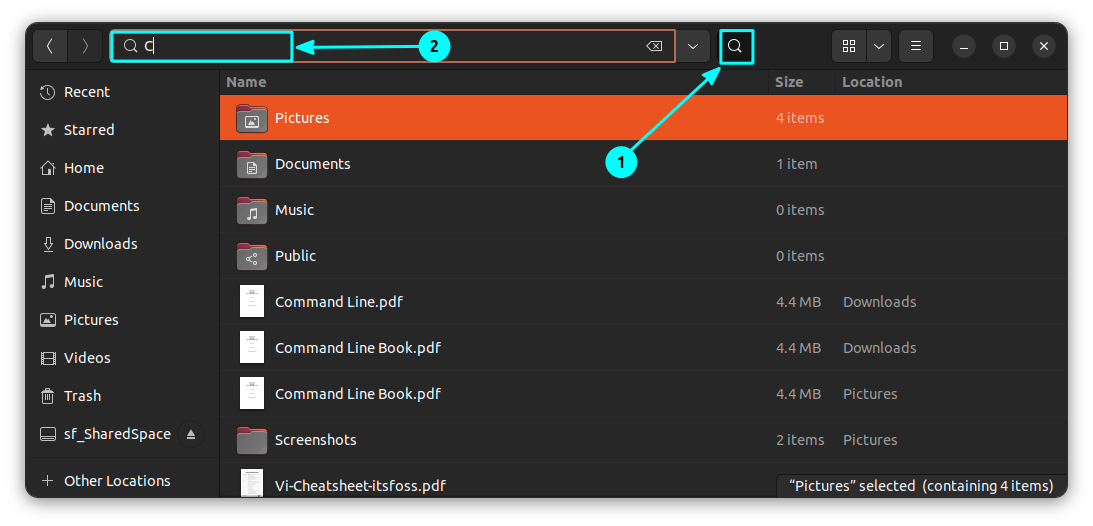Sort results by the Size column
1093x526 pixels.
(789, 82)
